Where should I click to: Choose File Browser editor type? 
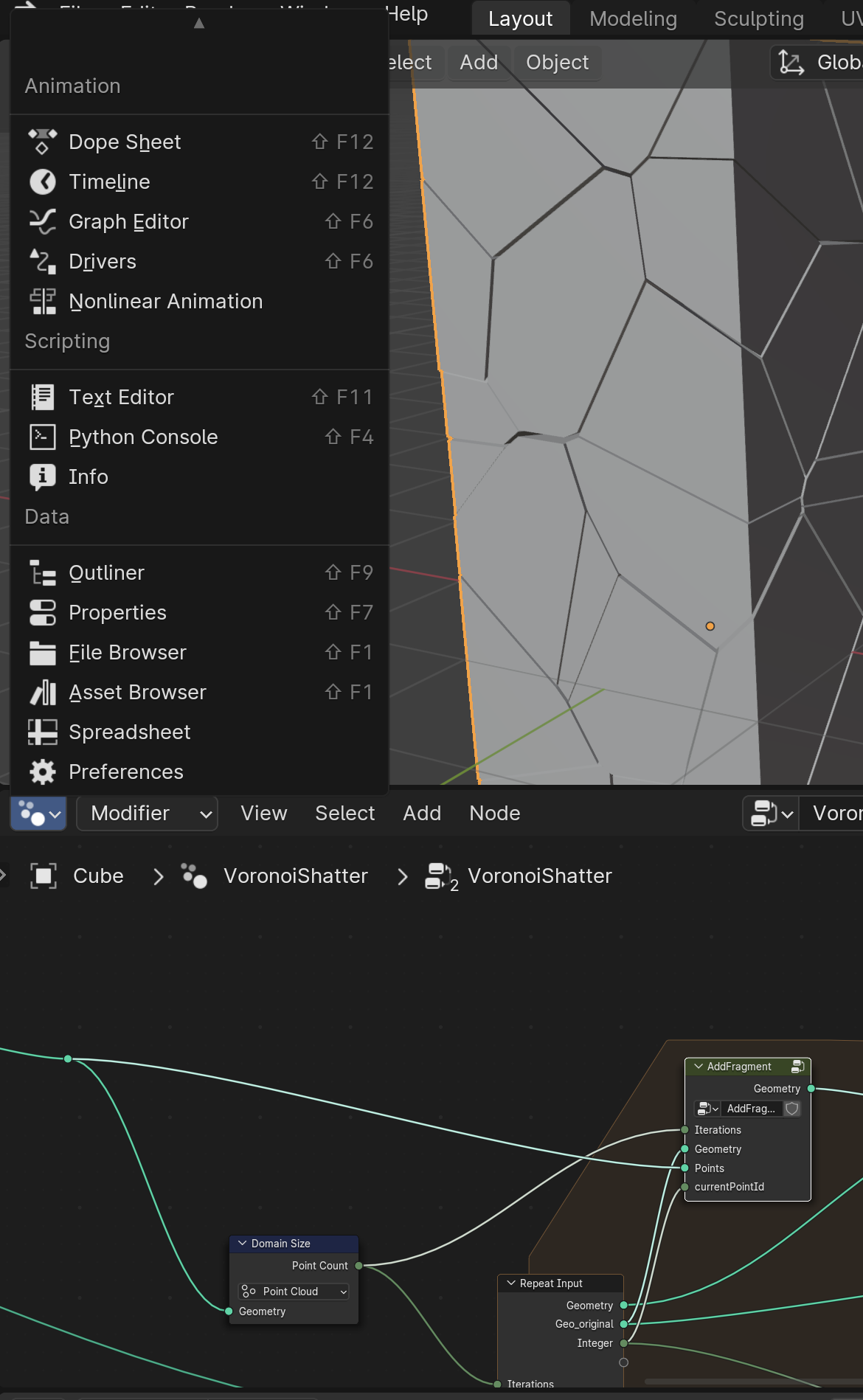pyautogui.click(x=199, y=652)
